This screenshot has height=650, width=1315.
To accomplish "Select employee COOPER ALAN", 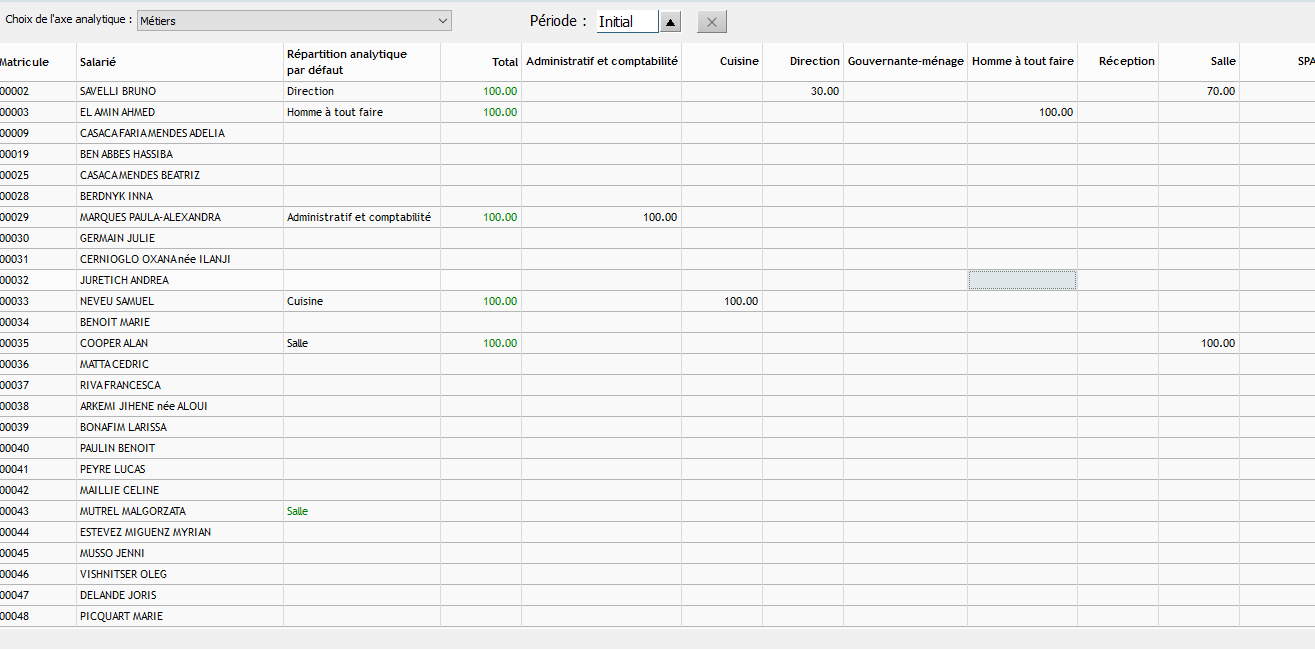I will click(114, 343).
